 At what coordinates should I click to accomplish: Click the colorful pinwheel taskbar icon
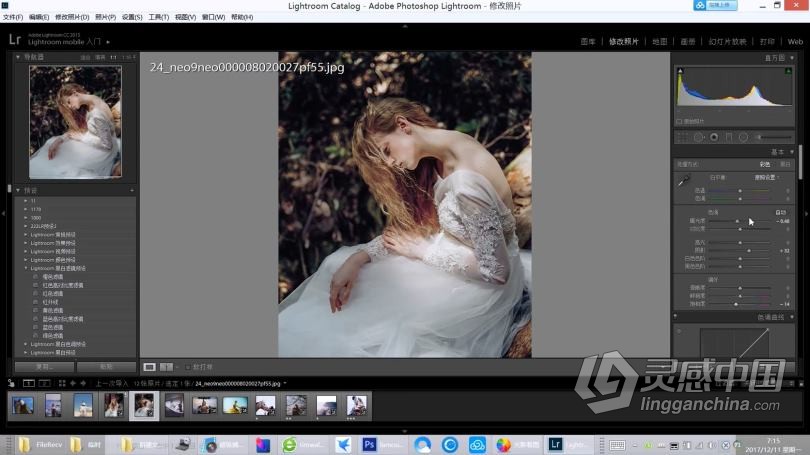point(503,445)
